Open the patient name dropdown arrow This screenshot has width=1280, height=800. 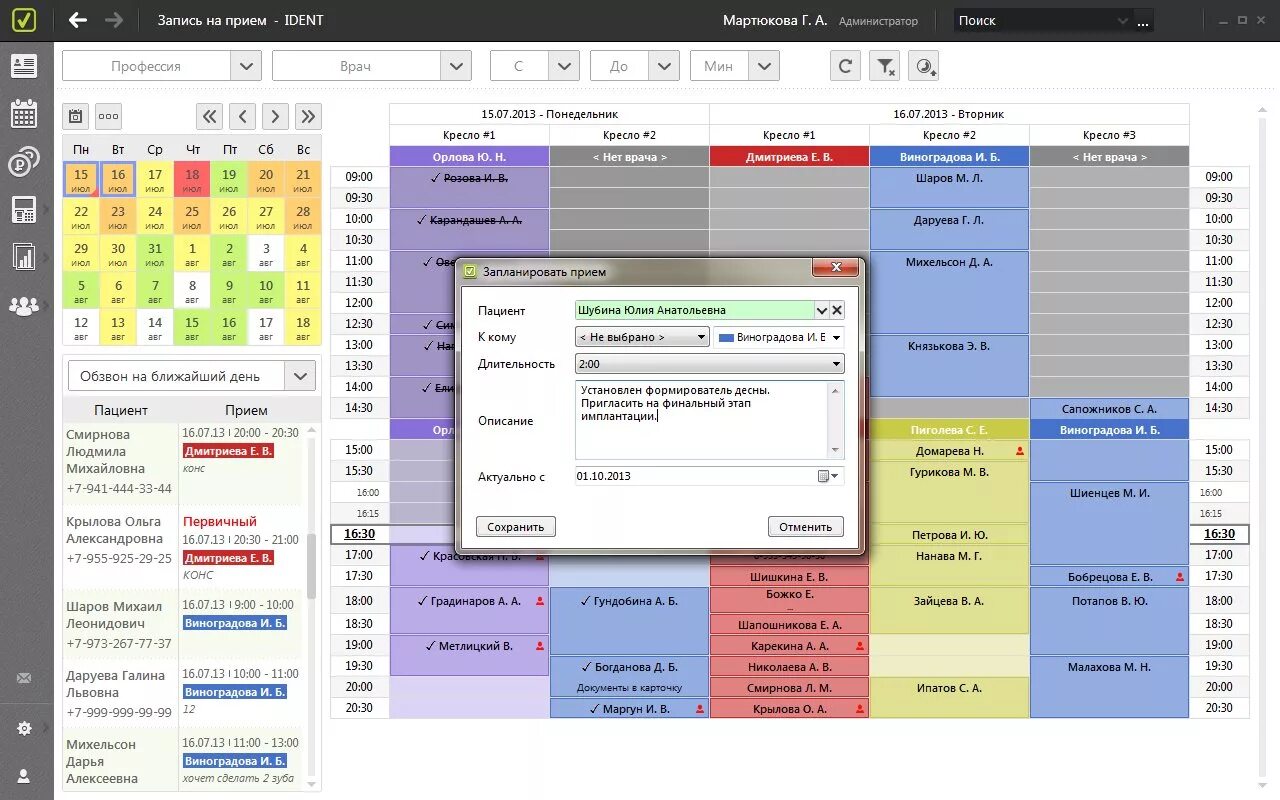822,310
